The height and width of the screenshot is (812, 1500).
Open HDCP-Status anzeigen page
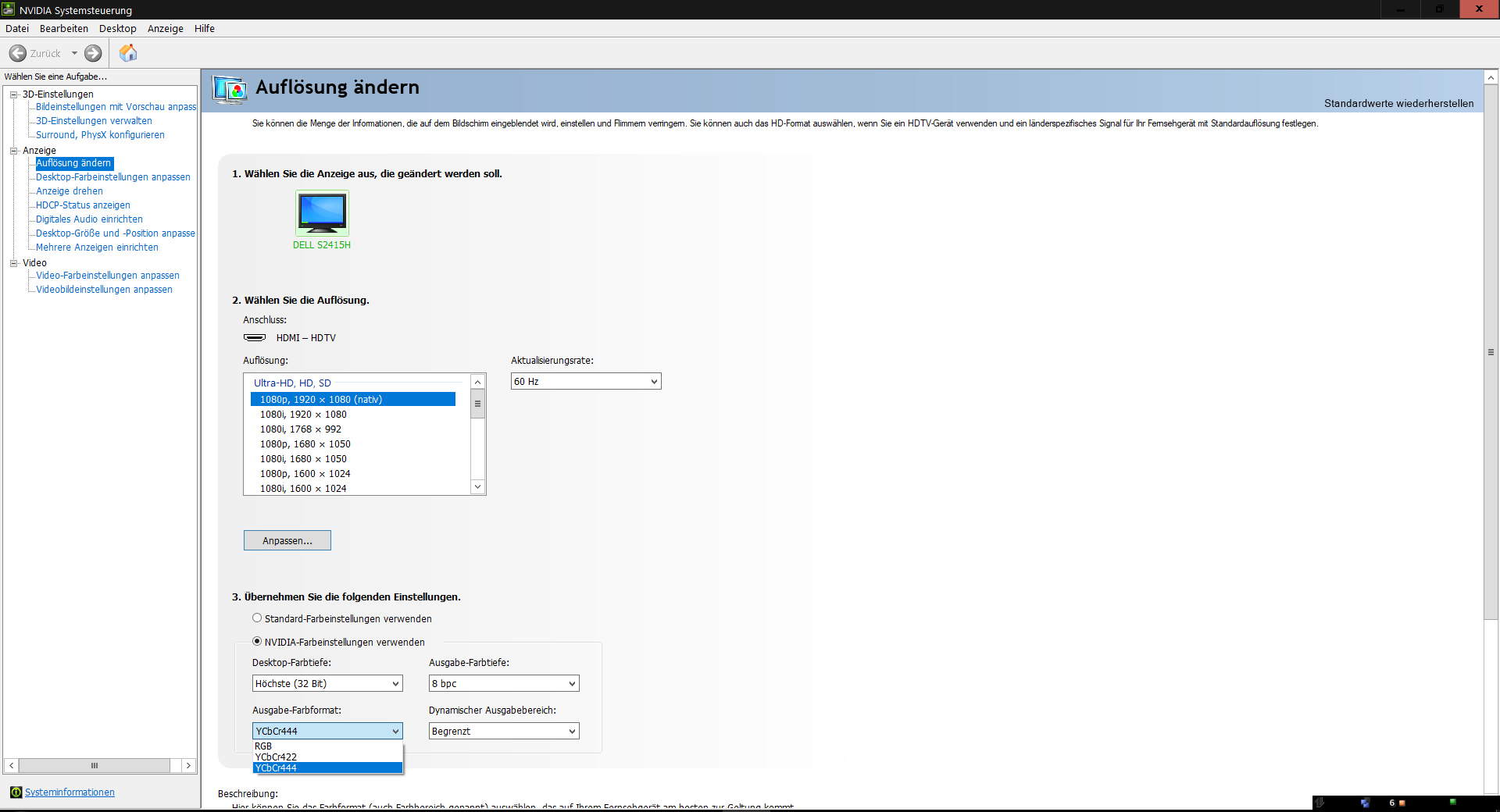(x=83, y=205)
